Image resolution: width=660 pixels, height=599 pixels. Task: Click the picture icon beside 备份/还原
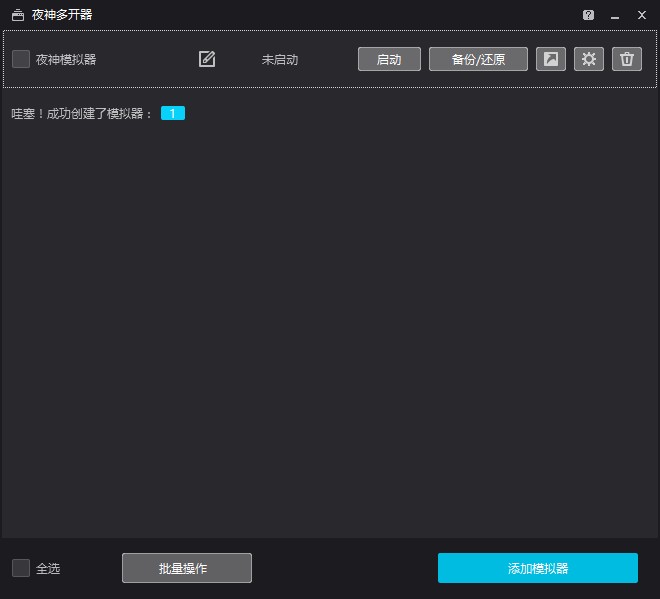tap(551, 59)
